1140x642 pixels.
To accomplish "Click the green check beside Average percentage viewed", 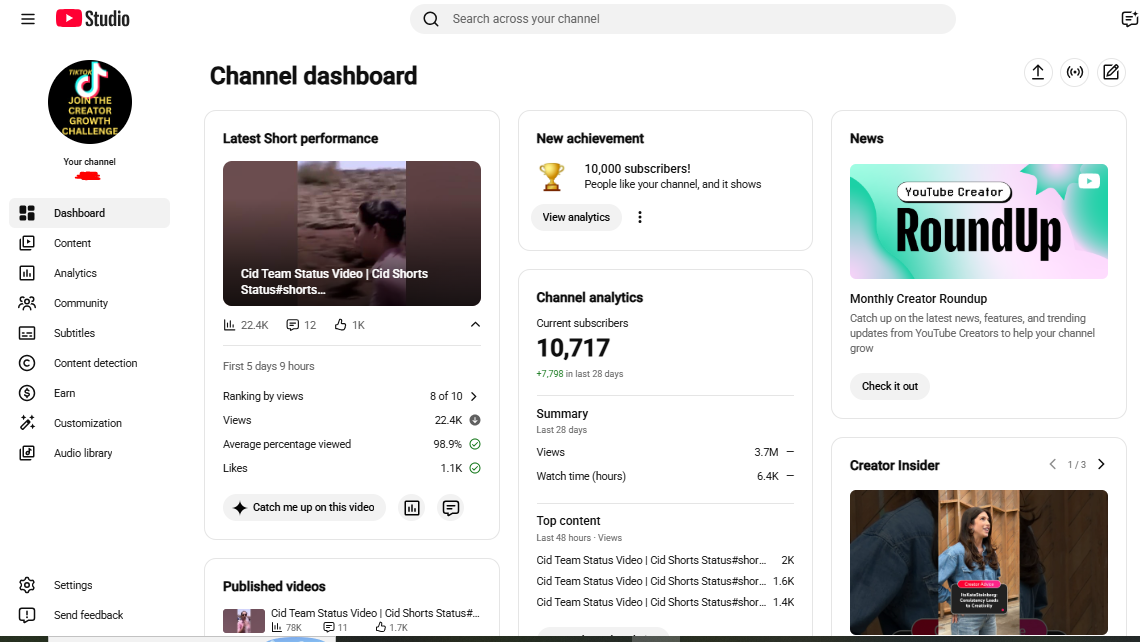I will tap(475, 444).
